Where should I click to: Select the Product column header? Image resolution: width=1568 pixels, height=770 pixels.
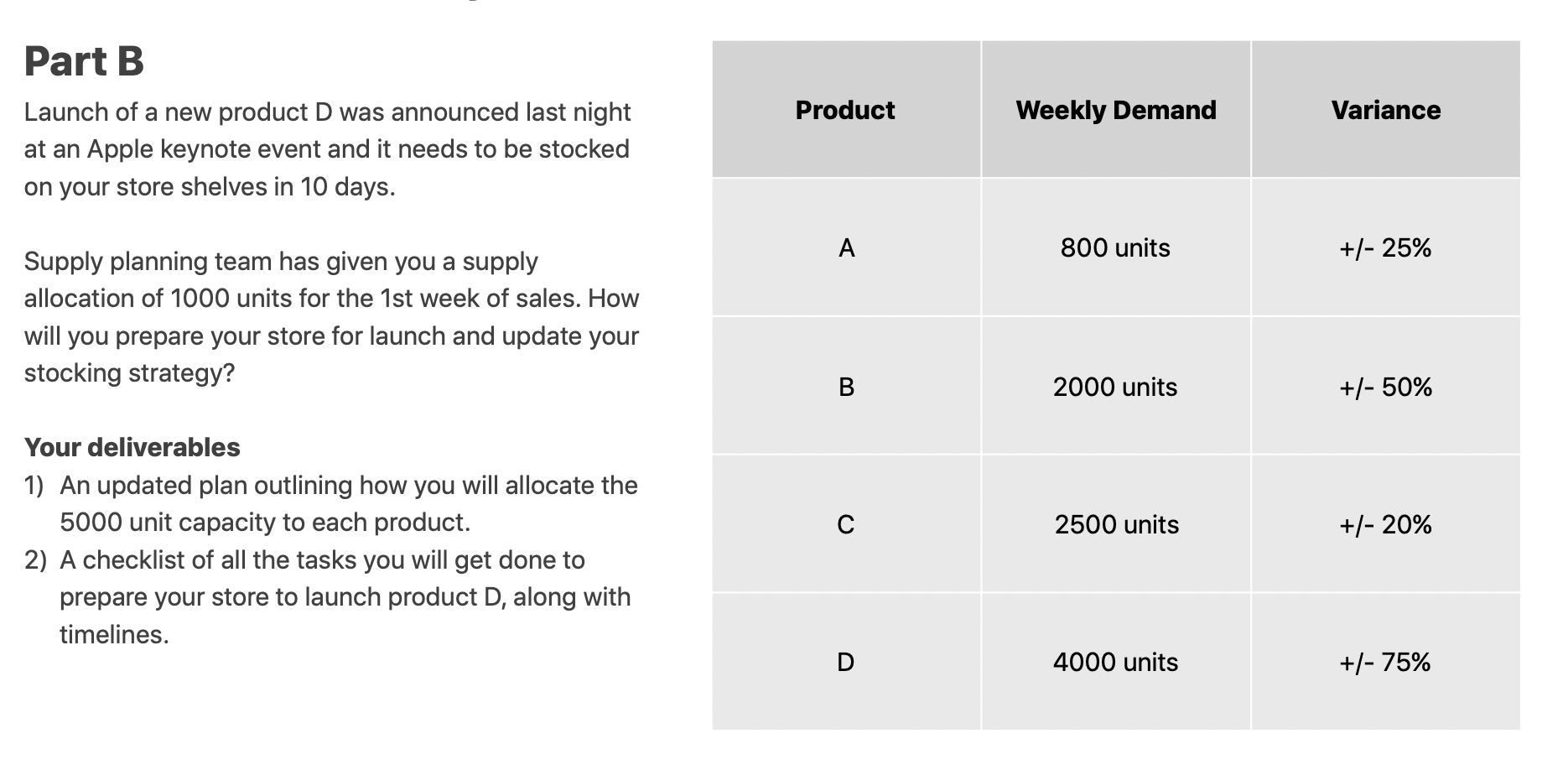tap(845, 110)
